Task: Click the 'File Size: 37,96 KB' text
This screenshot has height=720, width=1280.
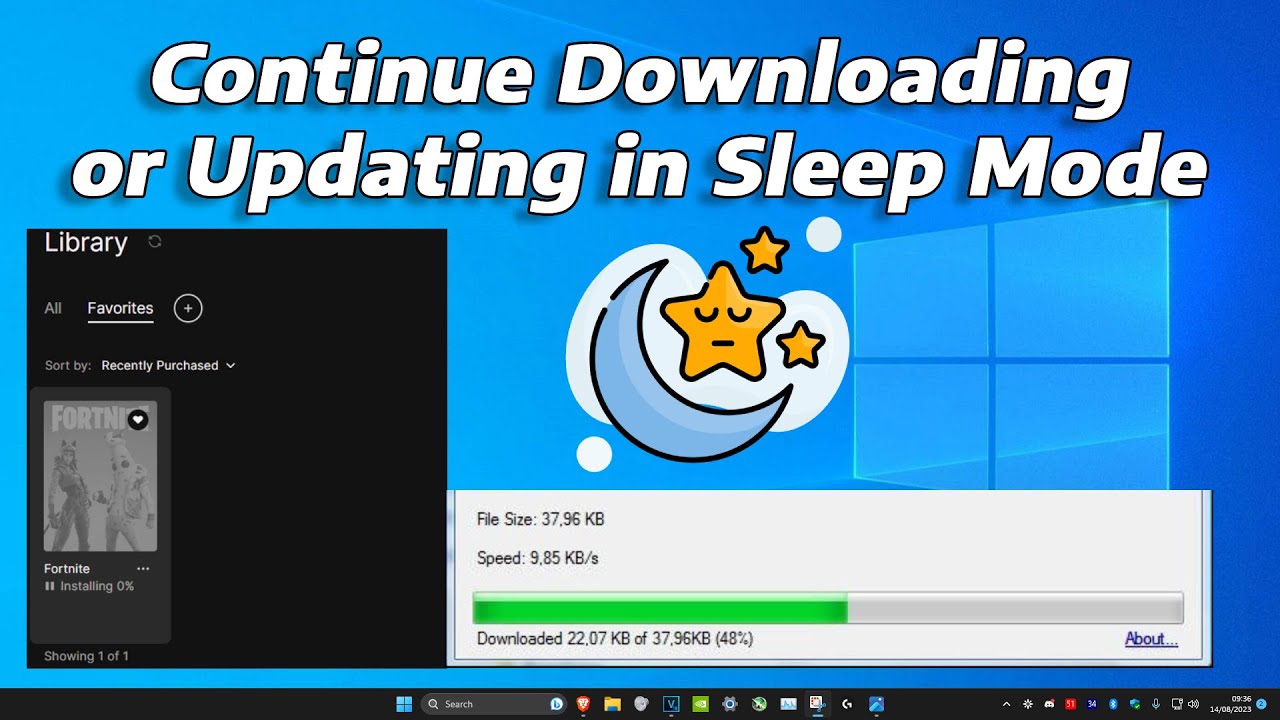Action: (x=541, y=519)
